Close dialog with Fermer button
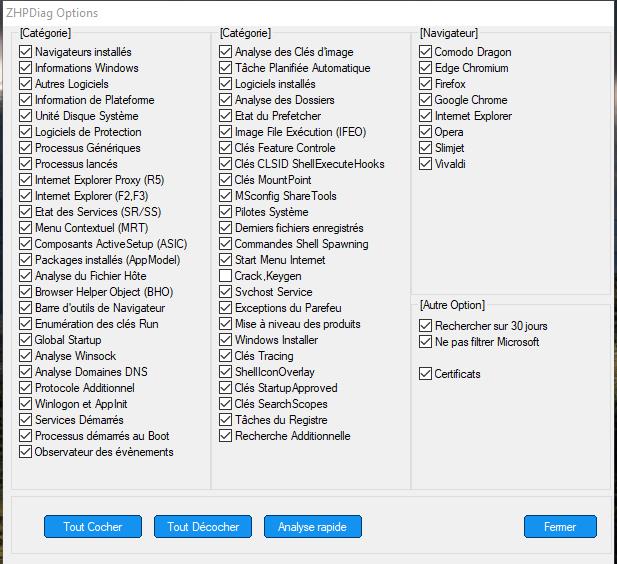617x564 pixels. [560, 527]
